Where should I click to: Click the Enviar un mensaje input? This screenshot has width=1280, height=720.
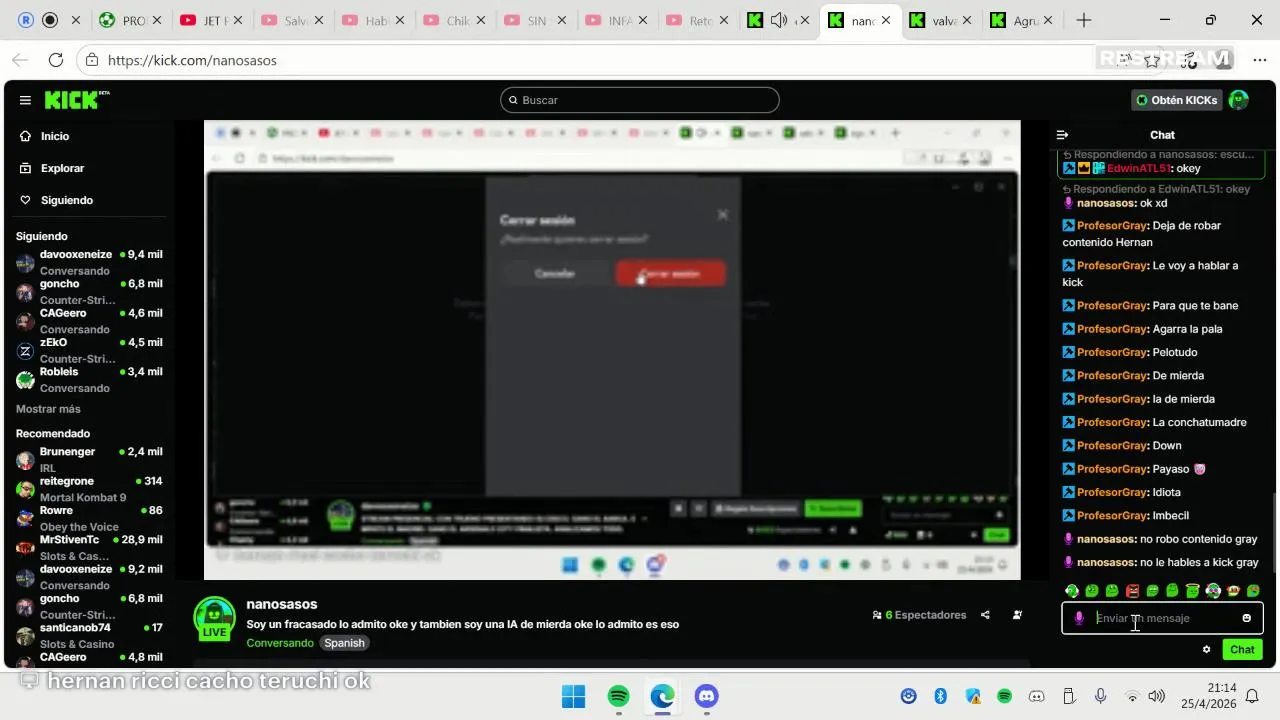click(1164, 618)
